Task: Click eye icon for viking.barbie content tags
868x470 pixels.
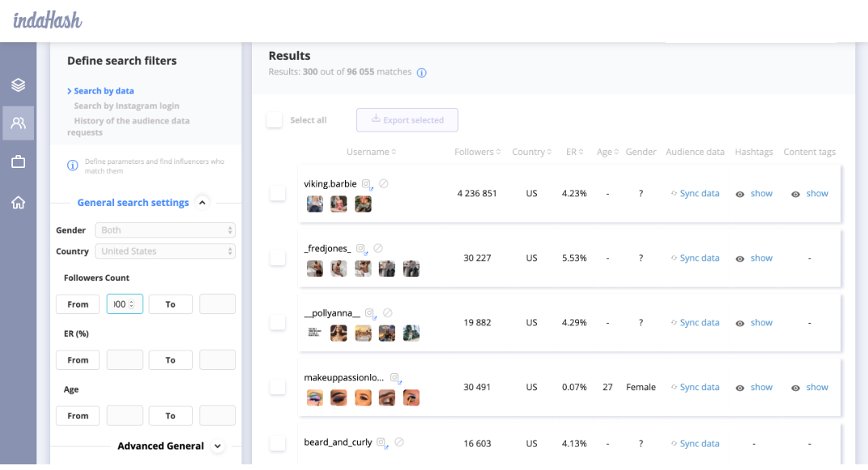Action: click(x=795, y=194)
